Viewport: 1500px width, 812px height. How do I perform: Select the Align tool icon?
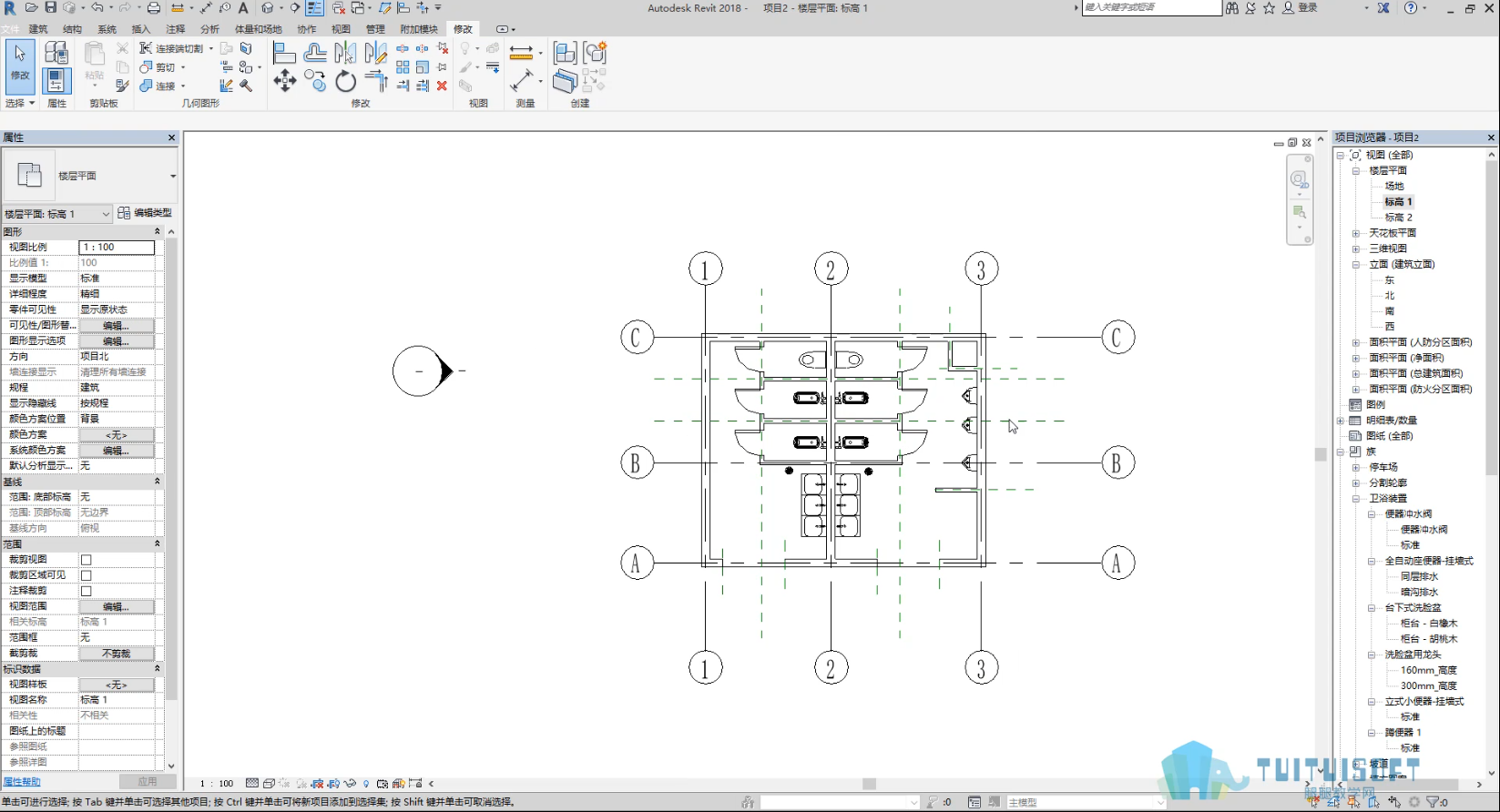tap(285, 53)
